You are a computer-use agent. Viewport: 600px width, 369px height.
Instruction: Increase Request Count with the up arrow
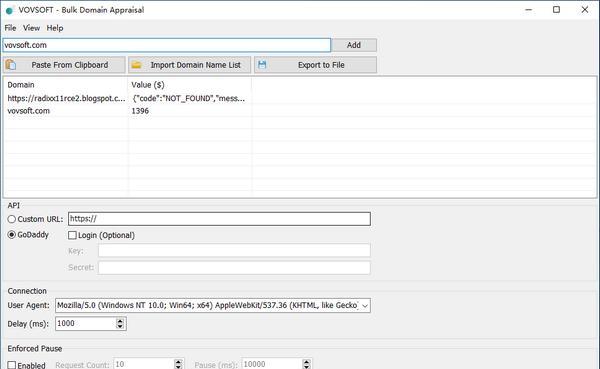[178, 361]
